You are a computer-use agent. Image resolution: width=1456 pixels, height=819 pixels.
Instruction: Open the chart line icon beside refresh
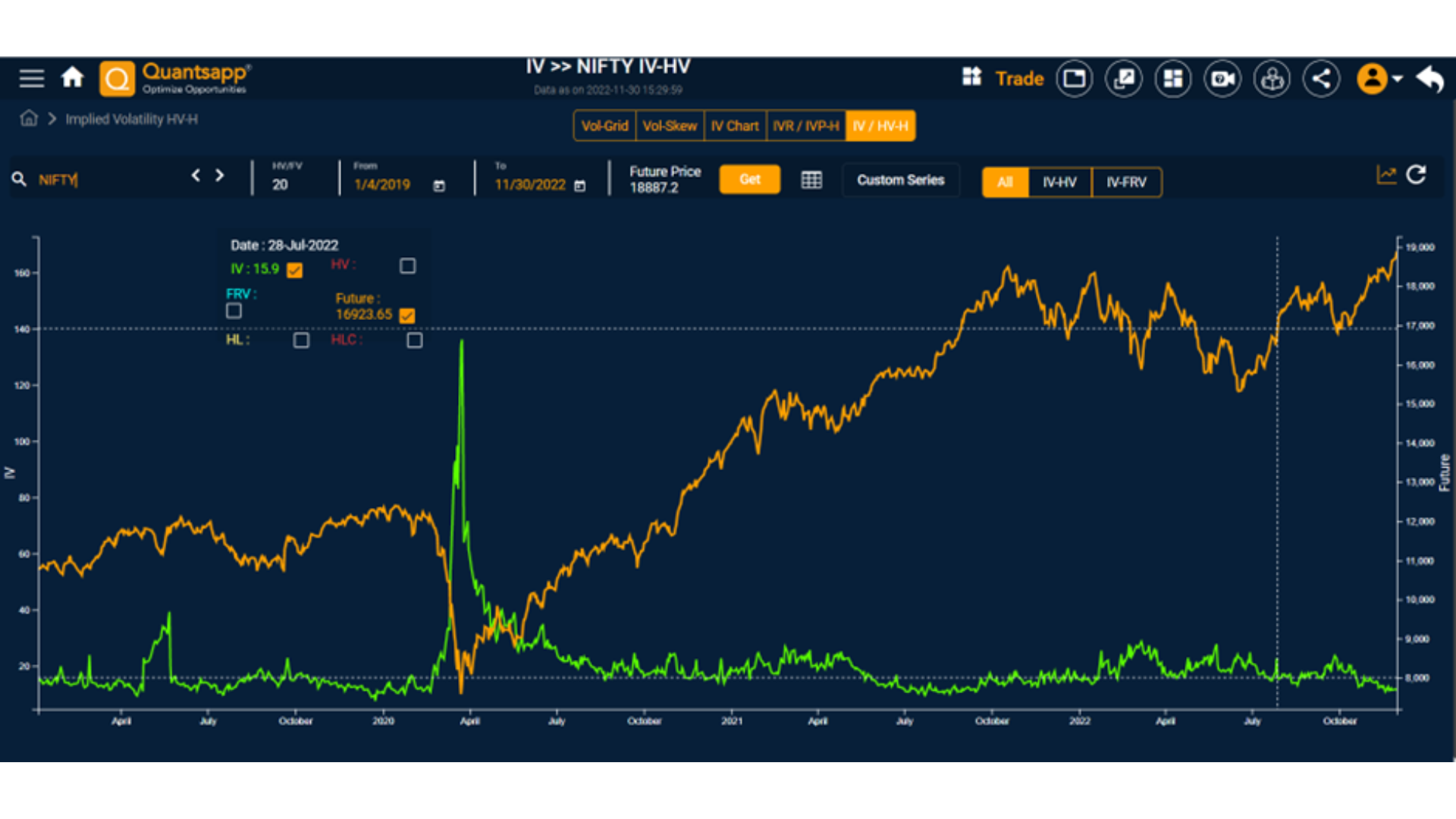tap(1385, 175)
